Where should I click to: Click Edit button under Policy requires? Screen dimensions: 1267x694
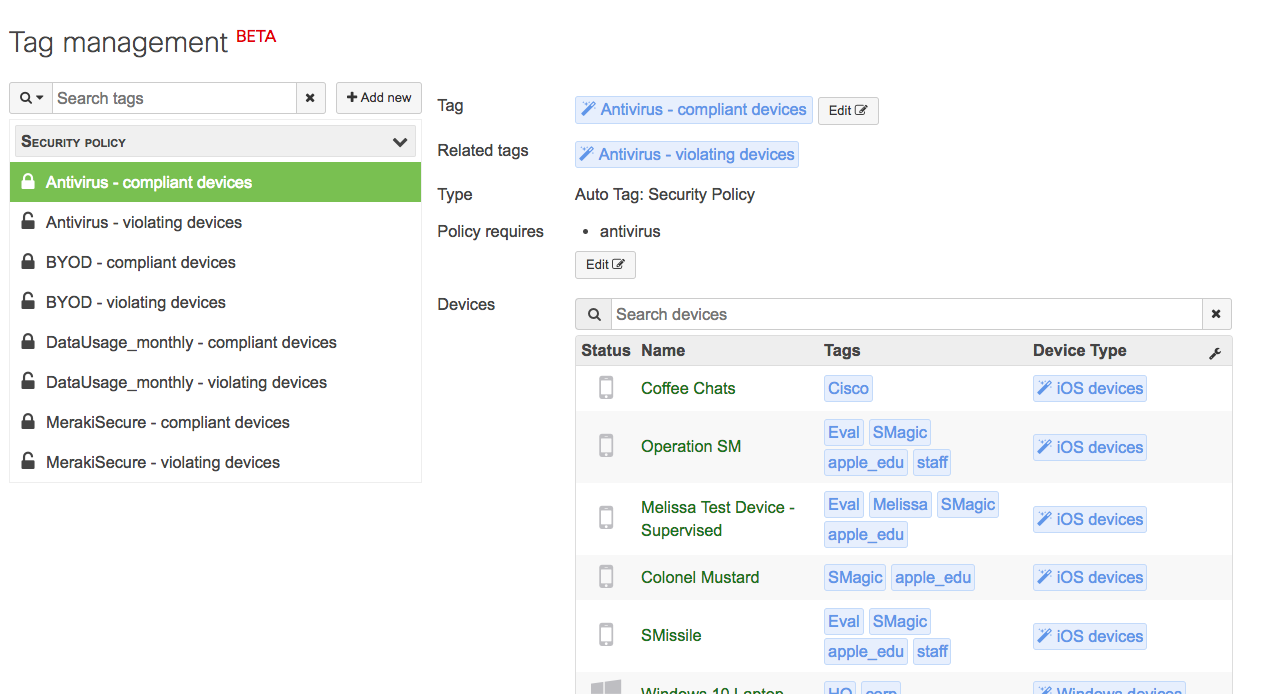point(605,265)
